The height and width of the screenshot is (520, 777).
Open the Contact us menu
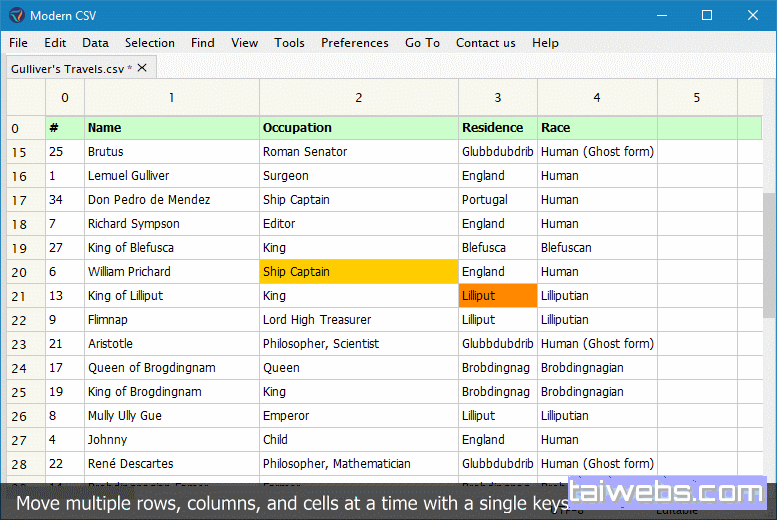click(486, 43)
